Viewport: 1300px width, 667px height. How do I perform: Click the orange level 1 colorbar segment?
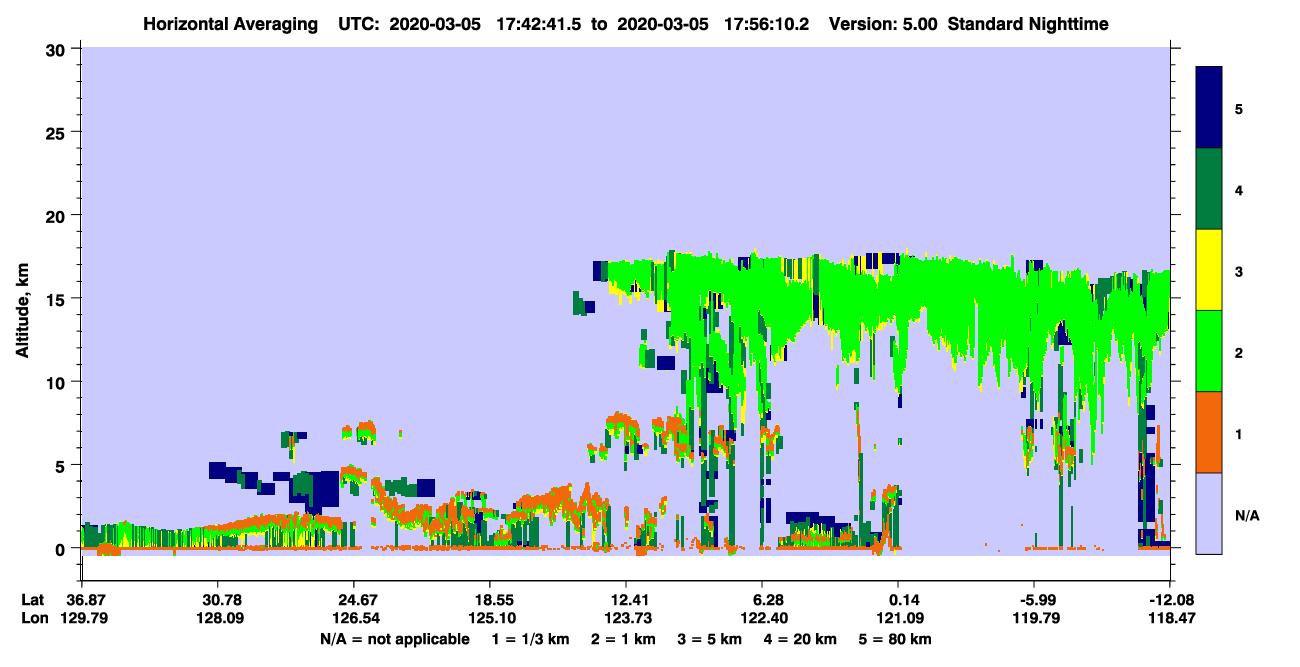click(1209, 432)
